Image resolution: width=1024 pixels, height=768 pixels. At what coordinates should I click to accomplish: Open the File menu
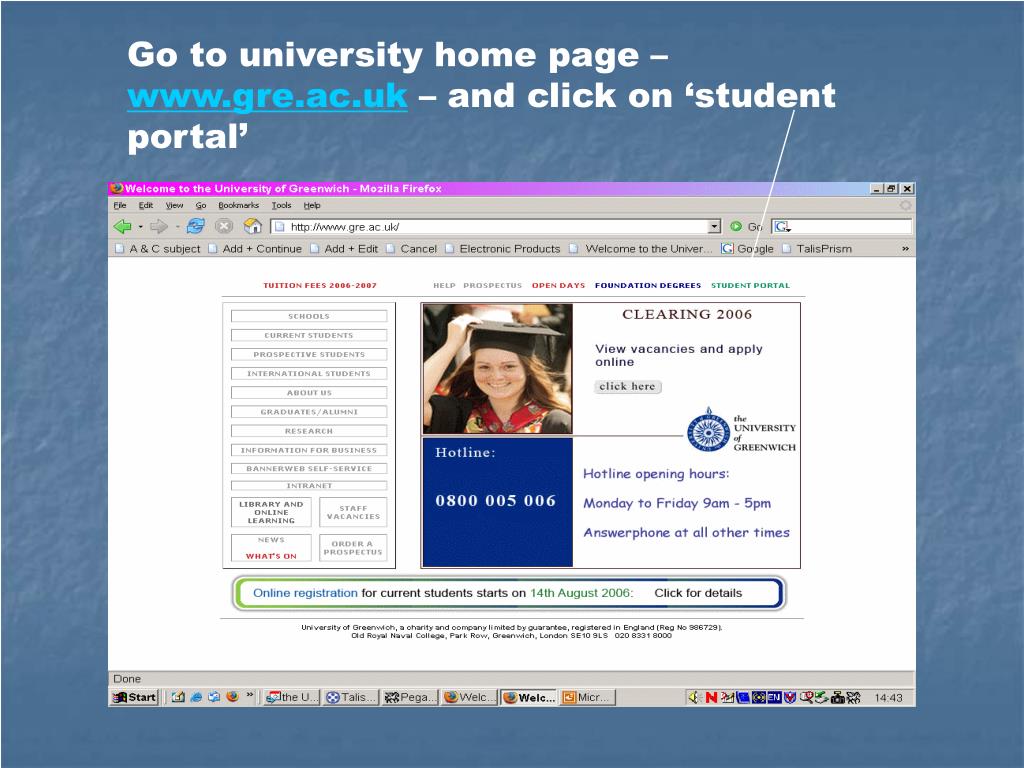point(120,205)
